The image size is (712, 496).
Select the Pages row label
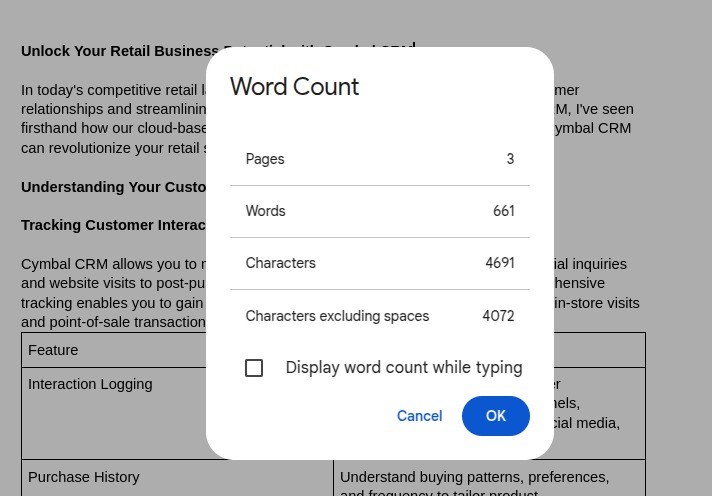click(x=265, y=159)
